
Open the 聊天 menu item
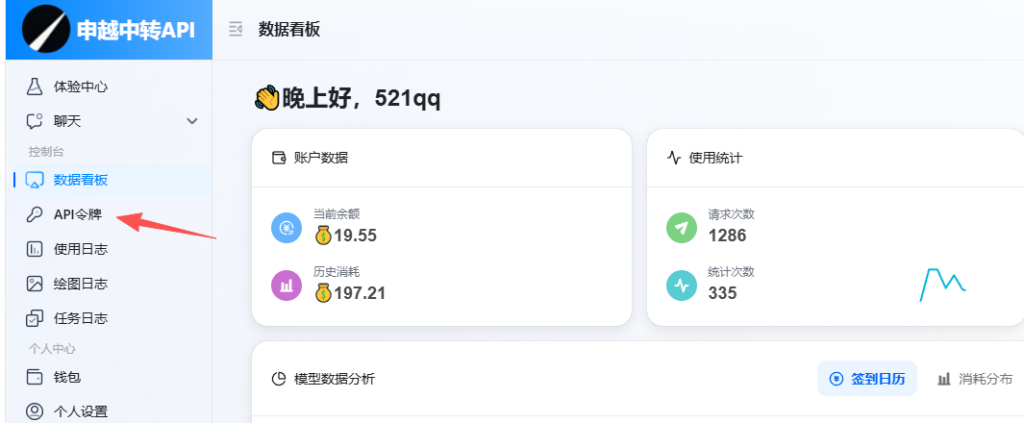coord(67,121)
